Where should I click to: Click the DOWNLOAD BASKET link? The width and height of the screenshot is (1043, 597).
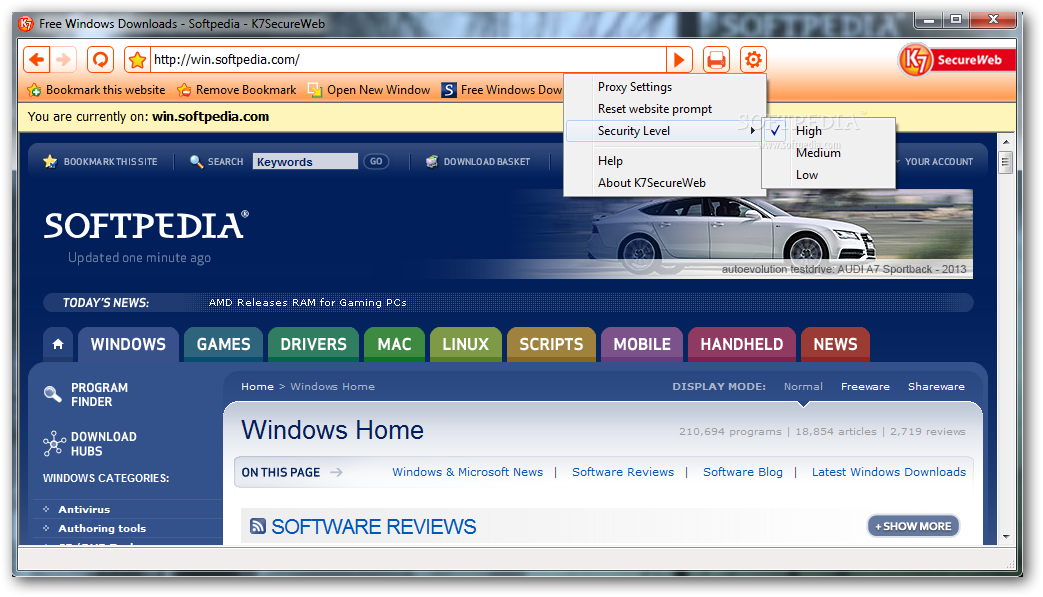[x=487, y=162]
